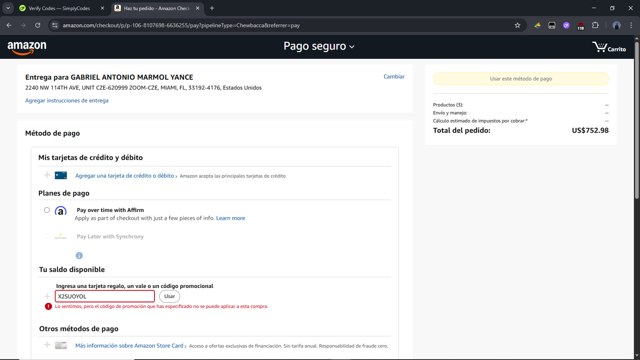Click the credit card icon
Screen dimensions: 640x360
[x=61, y=176]
